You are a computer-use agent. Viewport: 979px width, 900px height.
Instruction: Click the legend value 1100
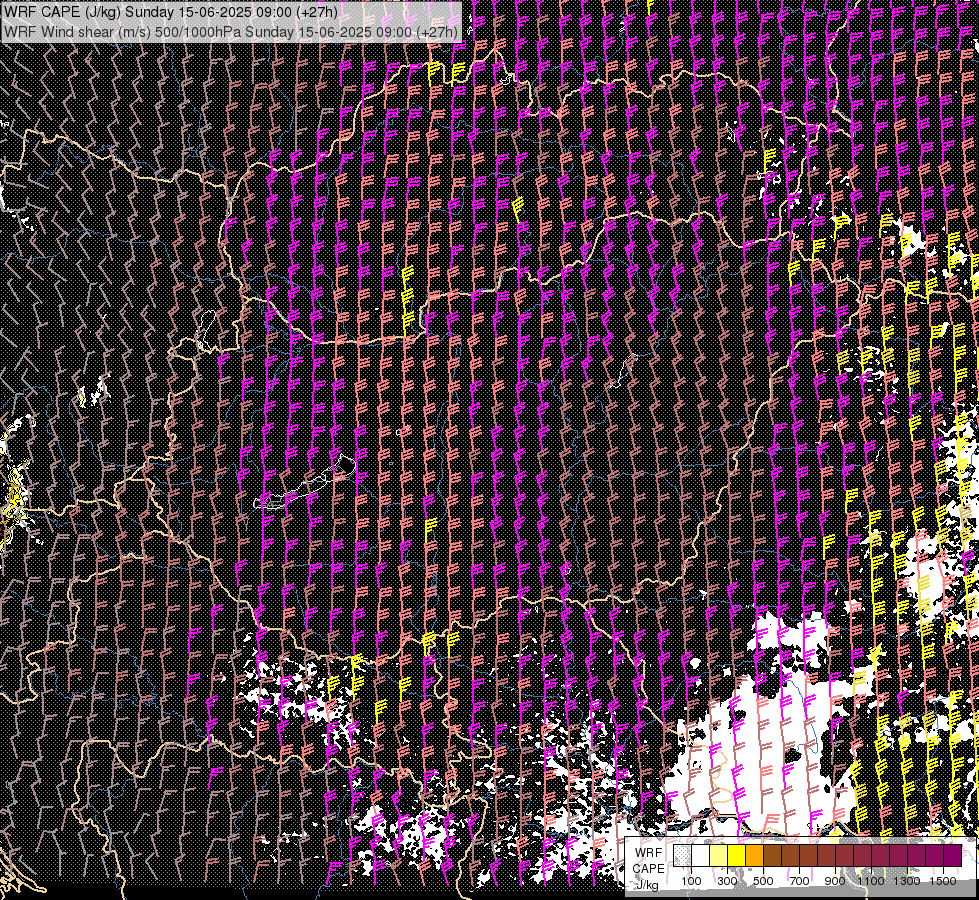pos(871,881)
